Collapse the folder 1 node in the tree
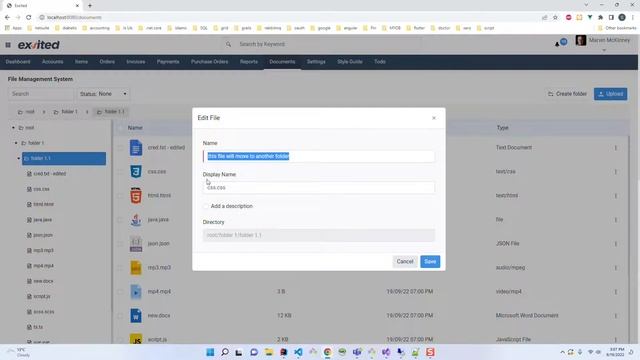 [16, 143]
